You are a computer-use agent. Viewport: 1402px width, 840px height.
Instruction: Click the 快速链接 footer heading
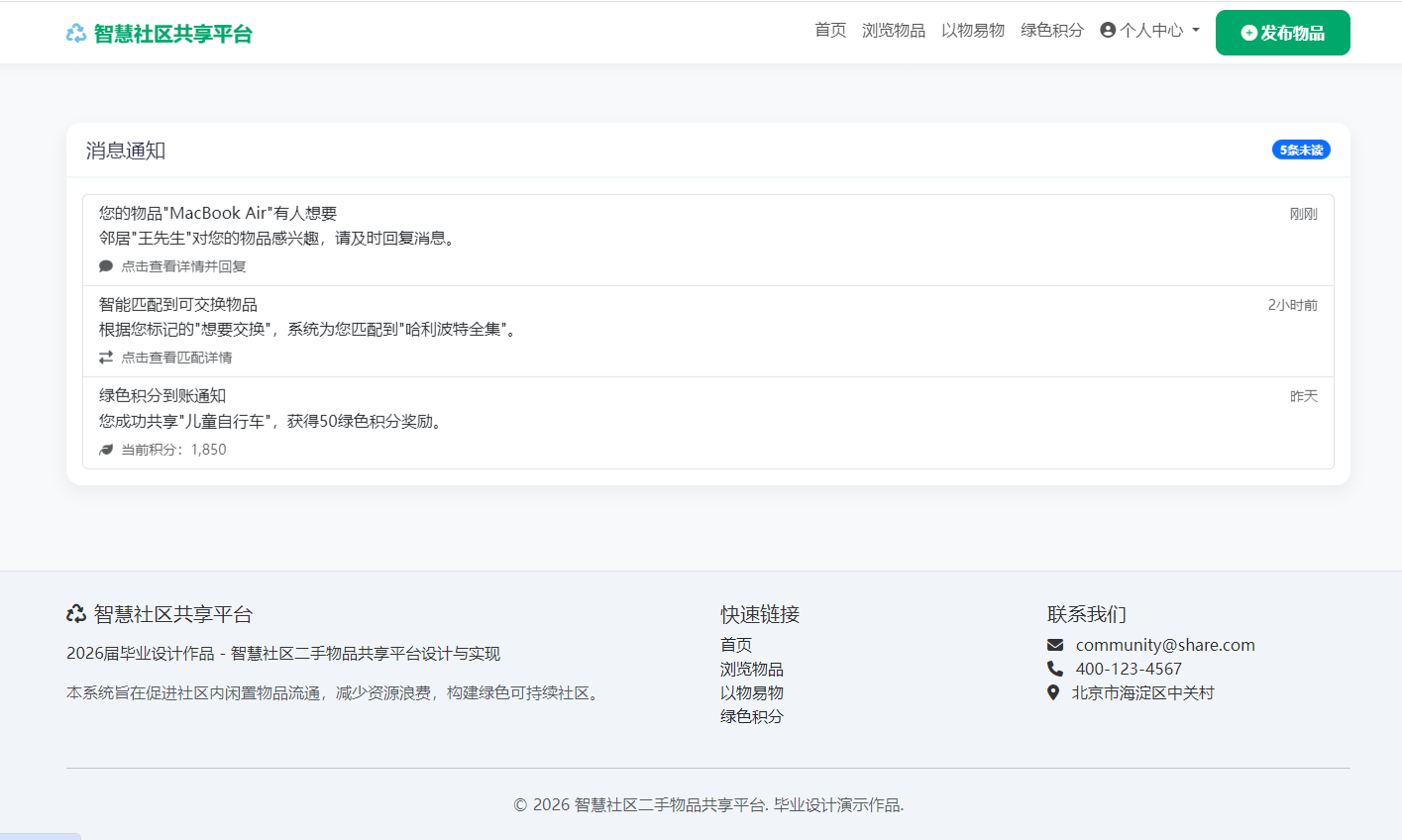tap(760, 614)
